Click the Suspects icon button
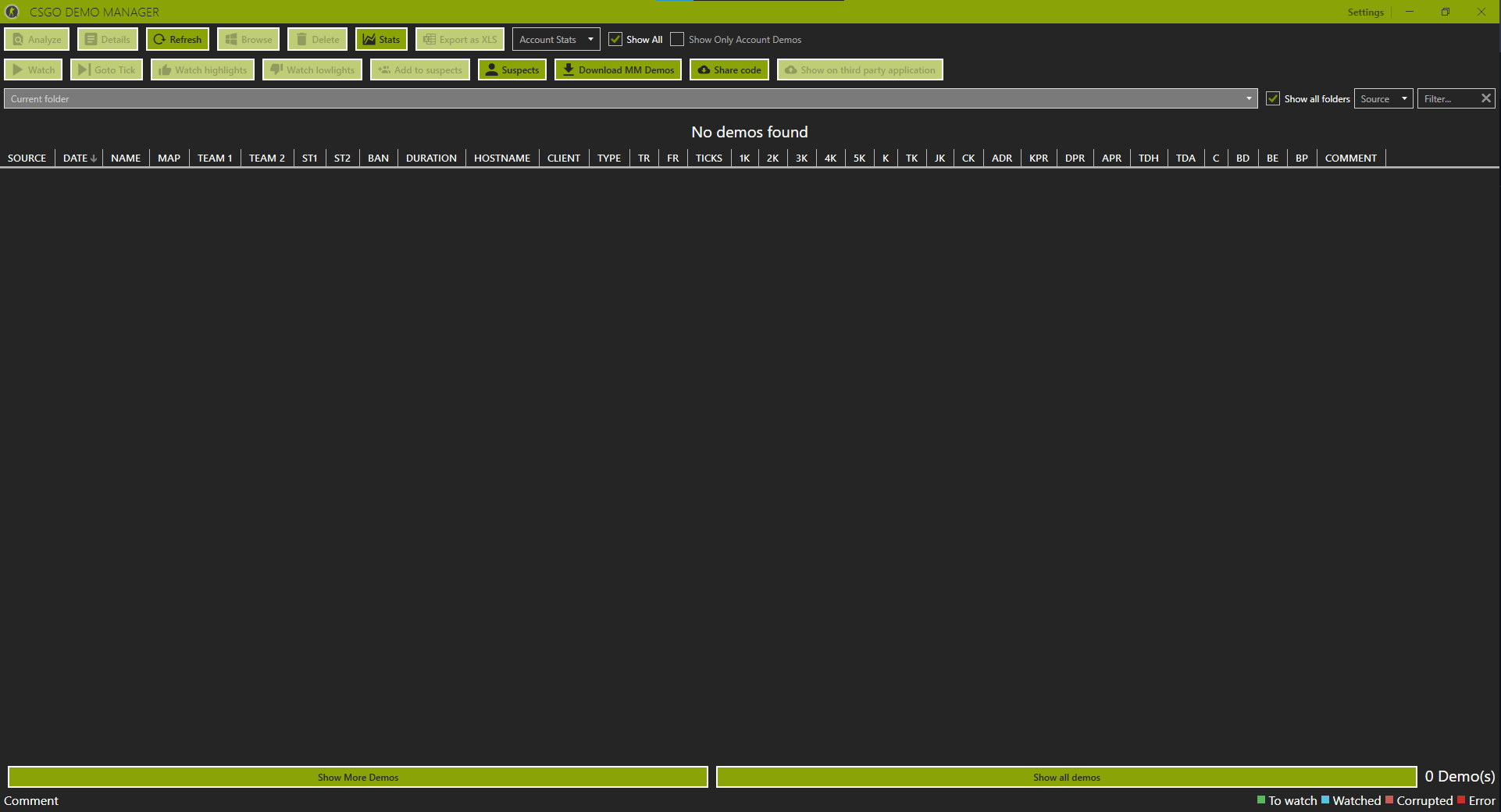This screenshot has height=812, width=1501. (492, 69)
